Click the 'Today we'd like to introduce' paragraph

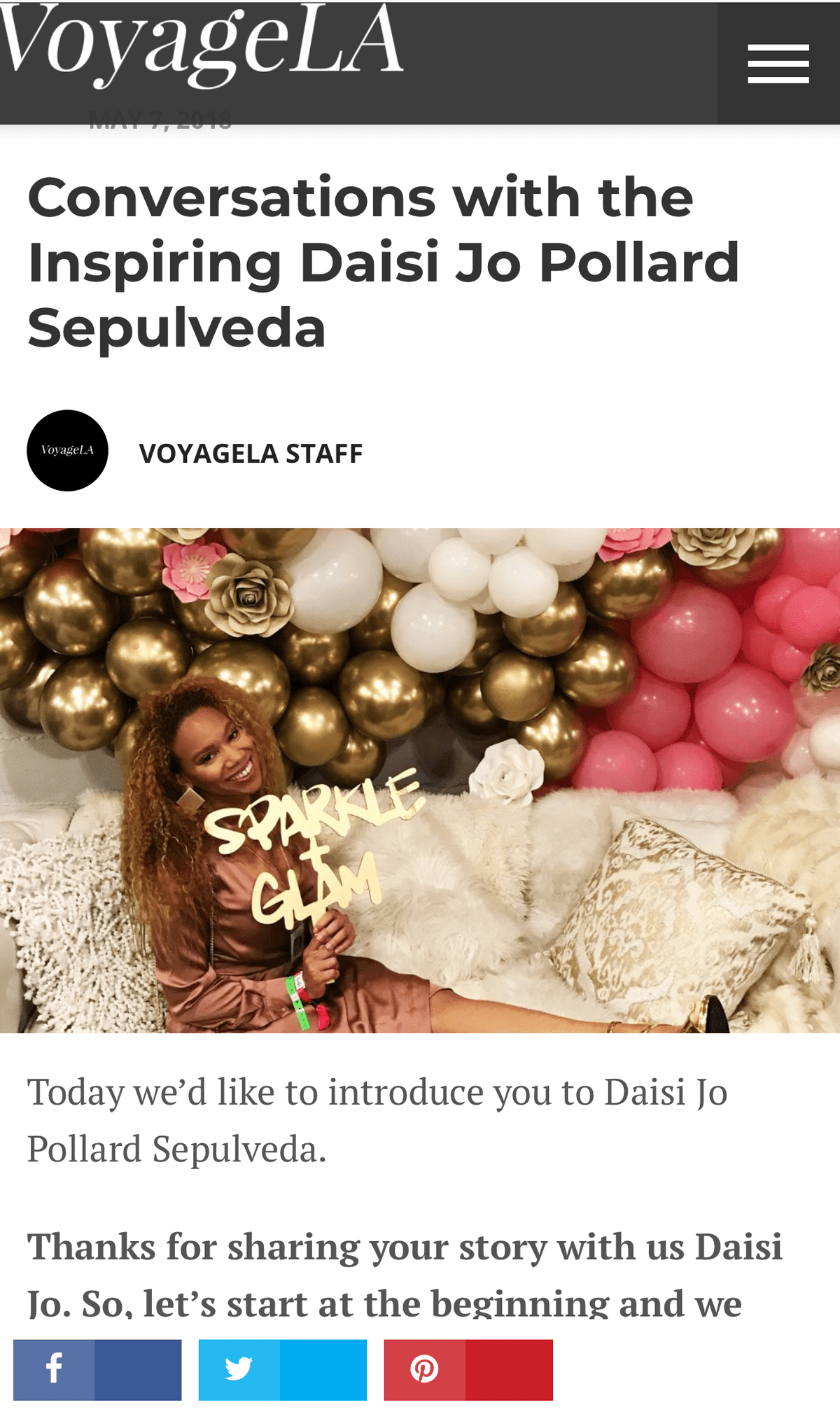[377, 1120]
